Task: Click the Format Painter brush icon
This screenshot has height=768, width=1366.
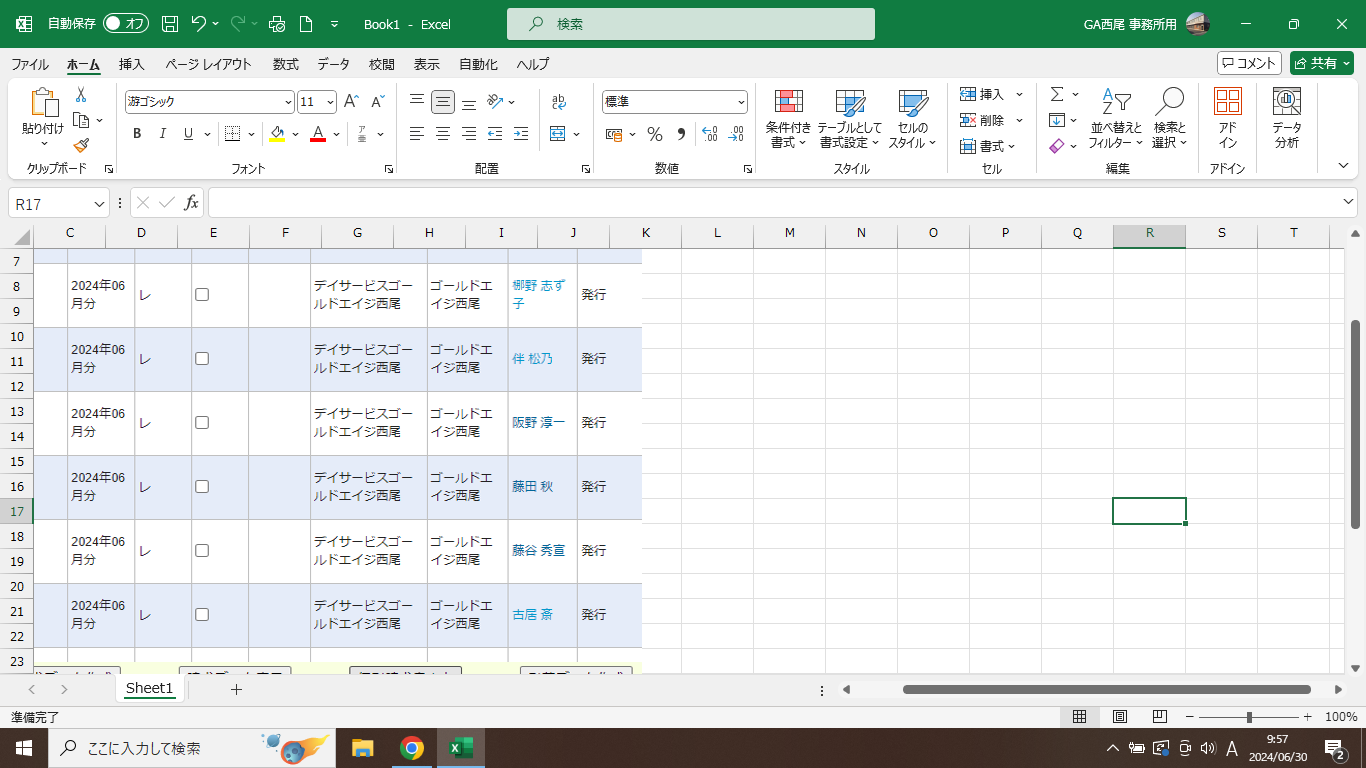Action: tap(81, 145)
